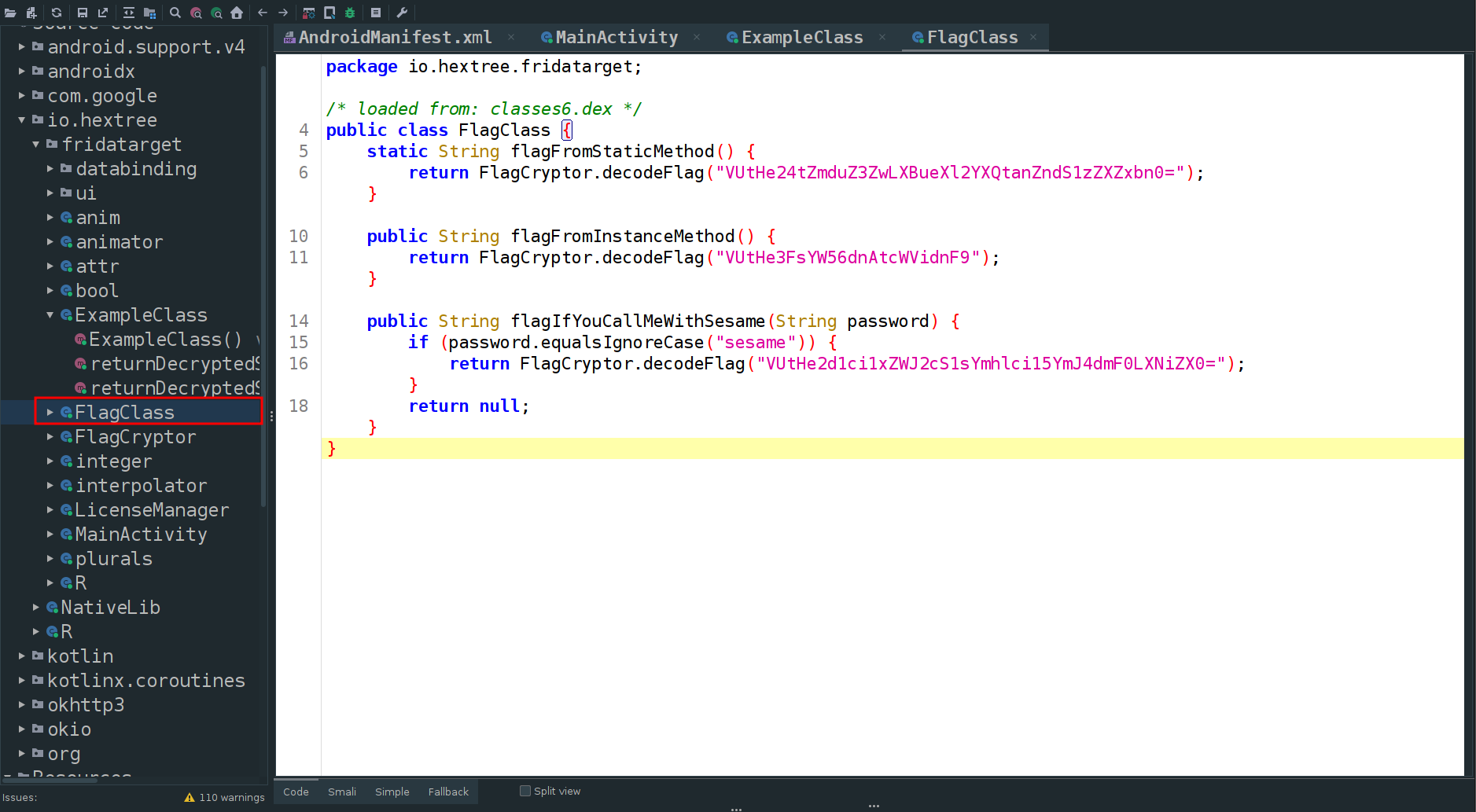
Task: Expand the FlagClass tree node
Action: (50, 413)
